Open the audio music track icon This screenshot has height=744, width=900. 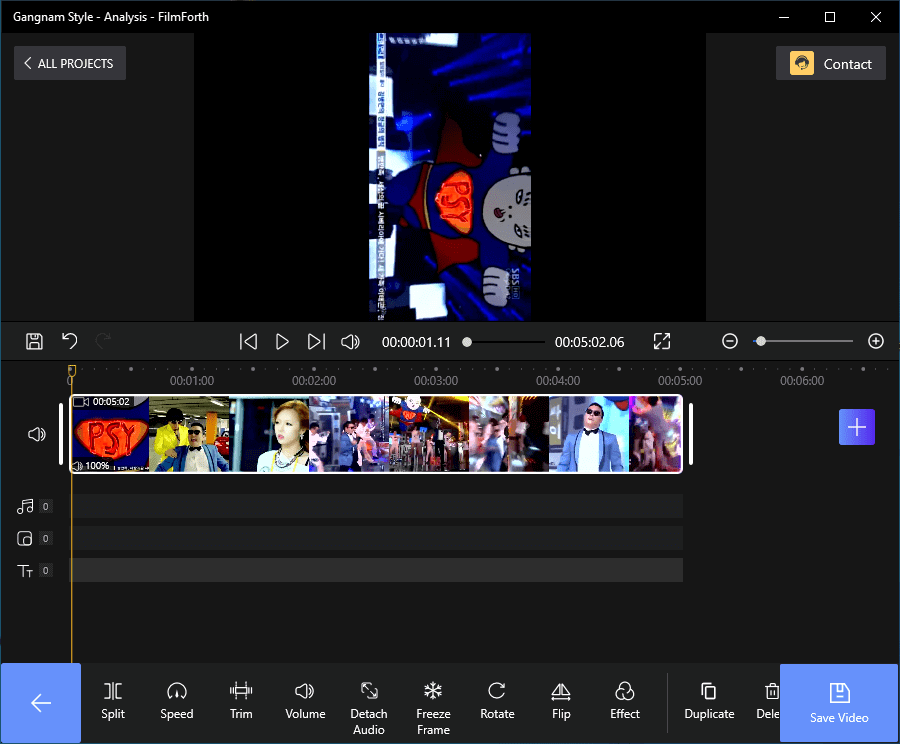click(x=25, y=506)
